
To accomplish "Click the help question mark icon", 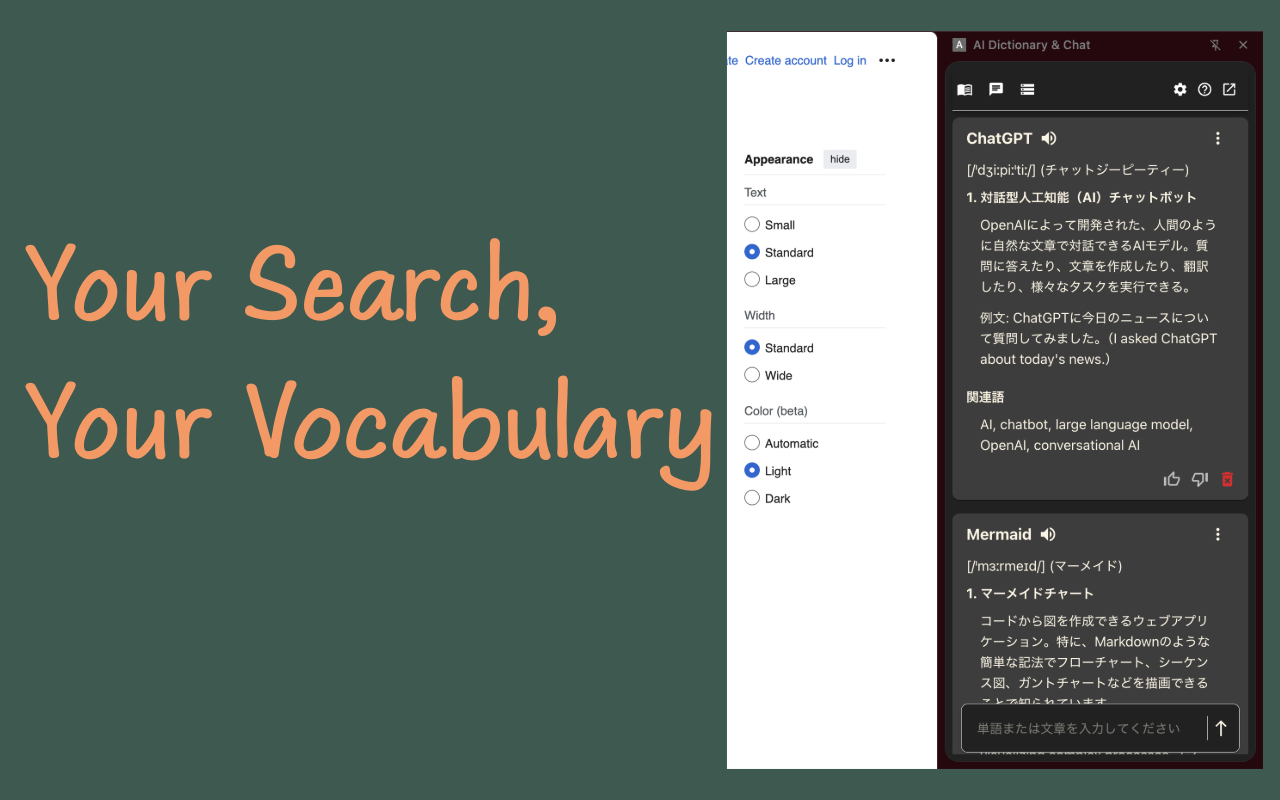I will click(1205, 89).
